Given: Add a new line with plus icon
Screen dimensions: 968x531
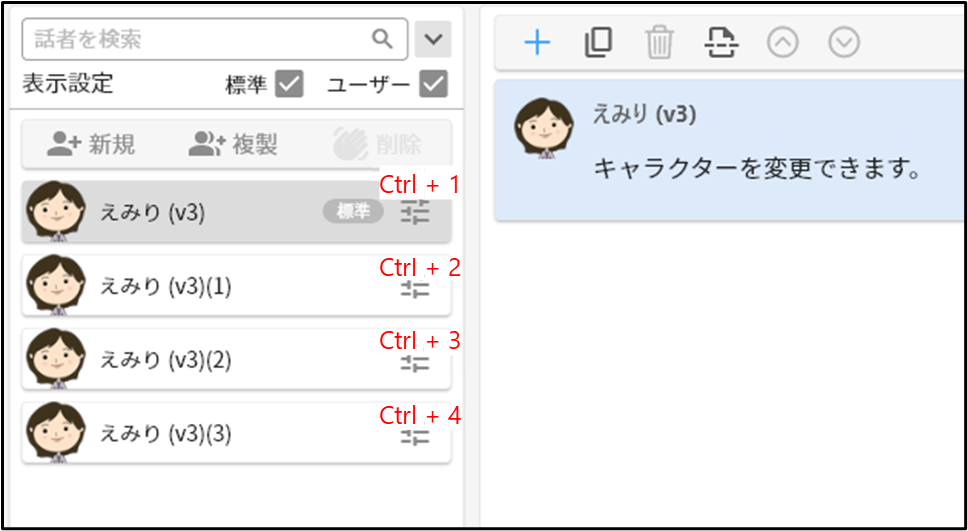Looking at the screenshot, I should (537, 43).
